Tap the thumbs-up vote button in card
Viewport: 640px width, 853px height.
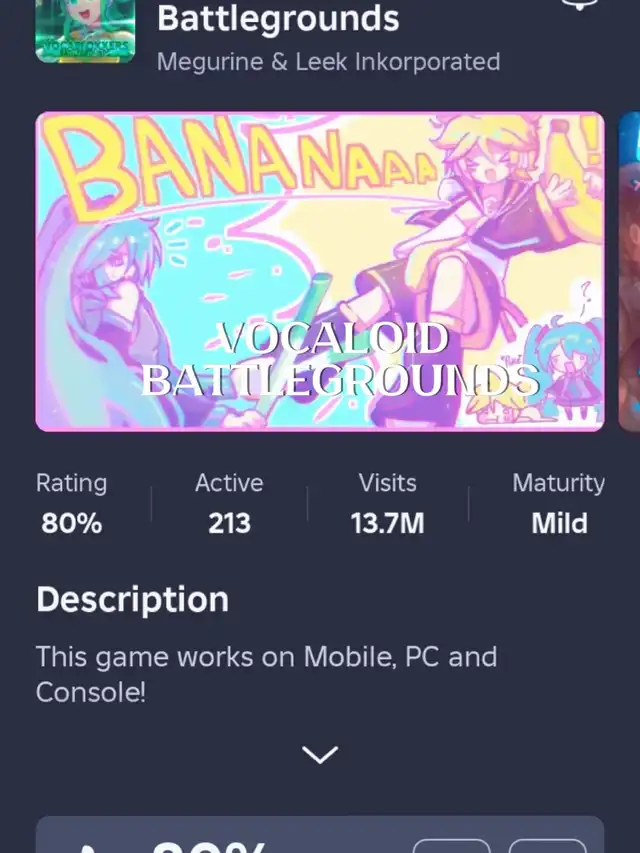tap(452, 846)
